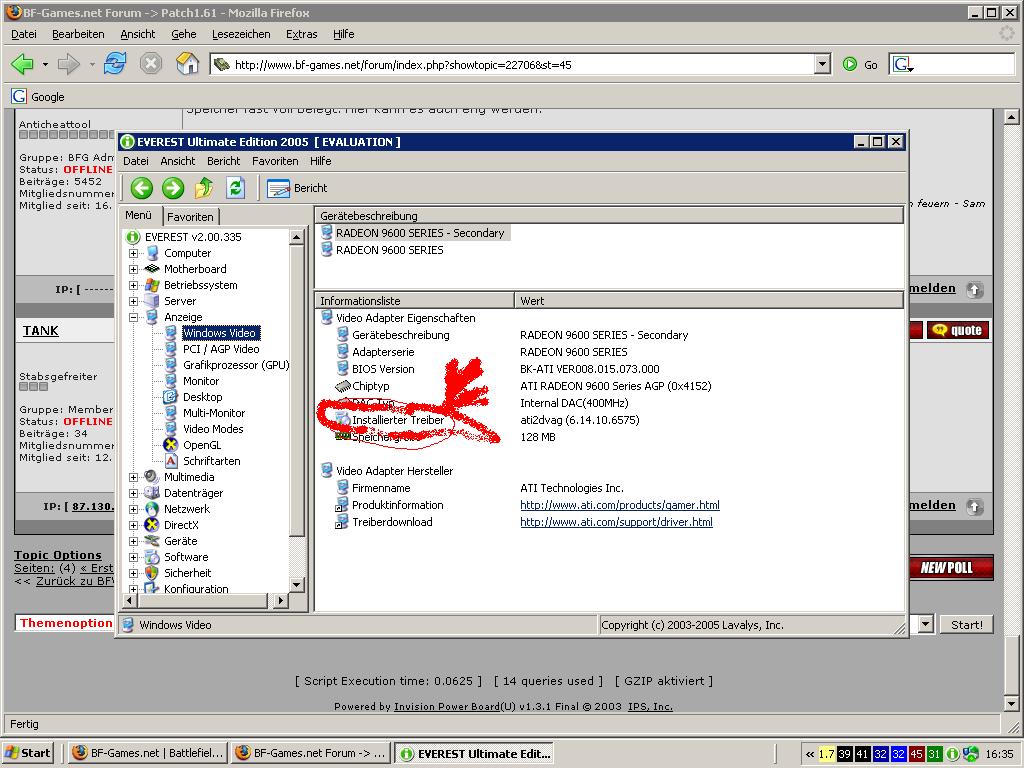
Task: Click quote button in forum post
Action: [958, 330]
